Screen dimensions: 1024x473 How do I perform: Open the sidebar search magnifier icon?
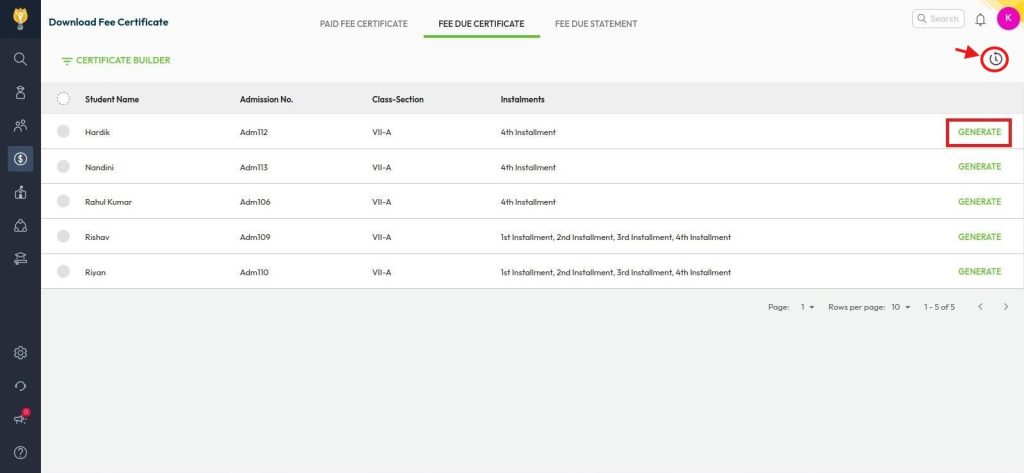tap(20, 59)
